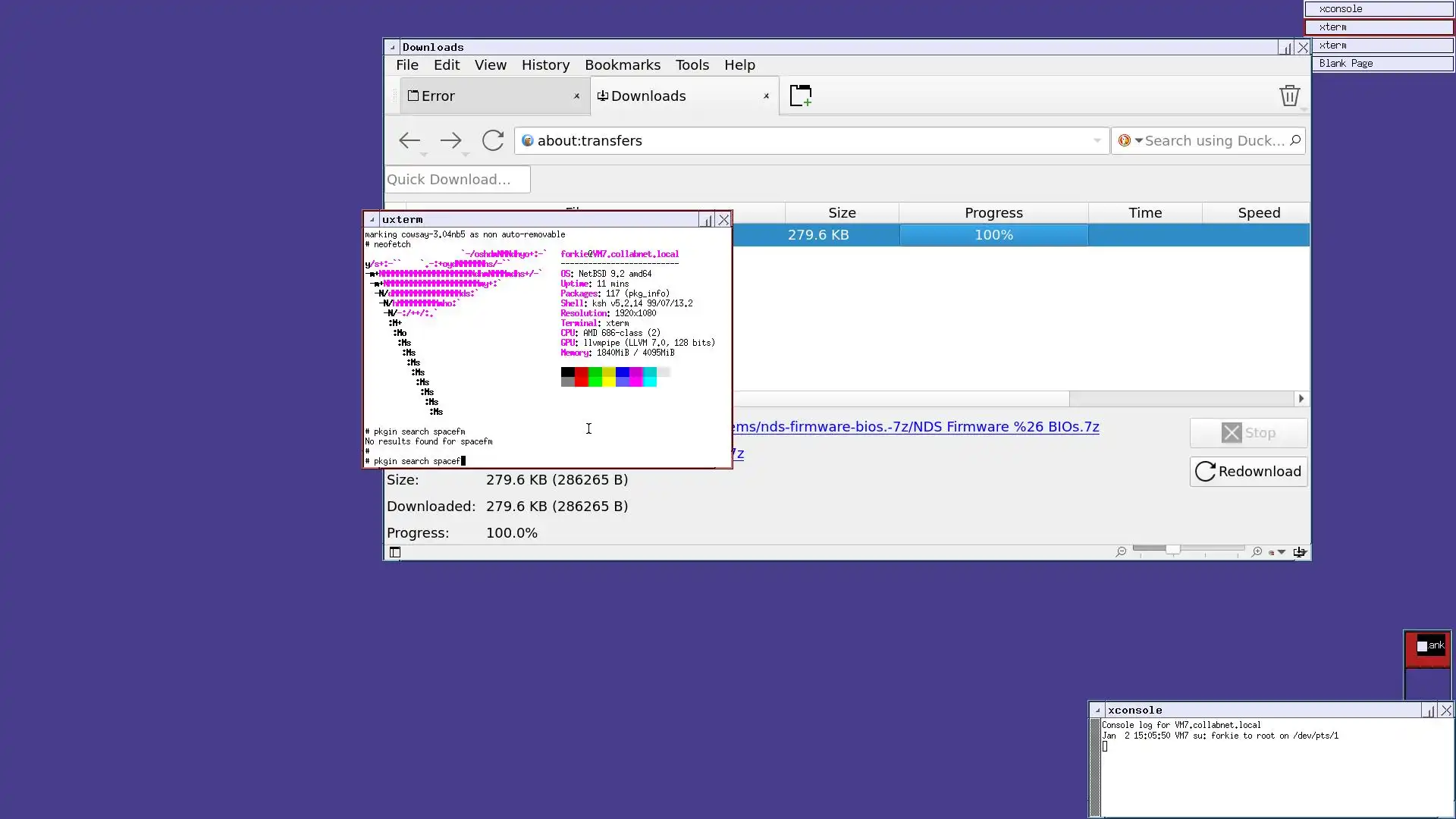The height and width of the screenshot is (819, 1456).
Task: Switch to the Error tab
Action: pos(485,96)
